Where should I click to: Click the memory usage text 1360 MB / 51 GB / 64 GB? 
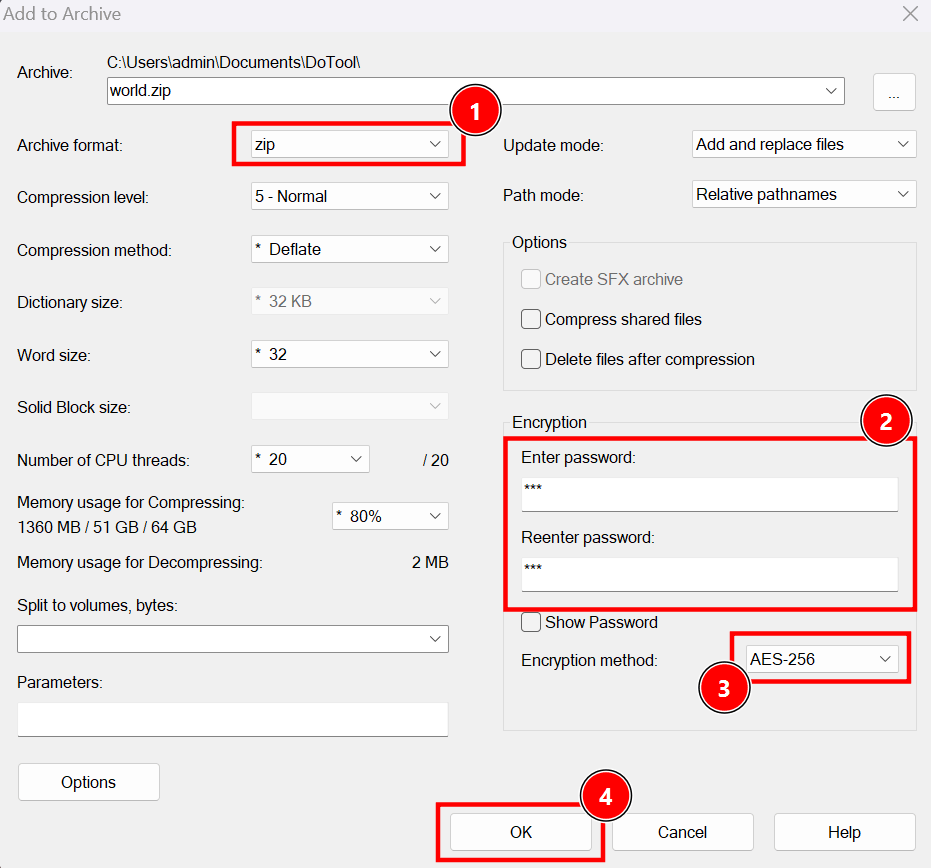(107, 527)
